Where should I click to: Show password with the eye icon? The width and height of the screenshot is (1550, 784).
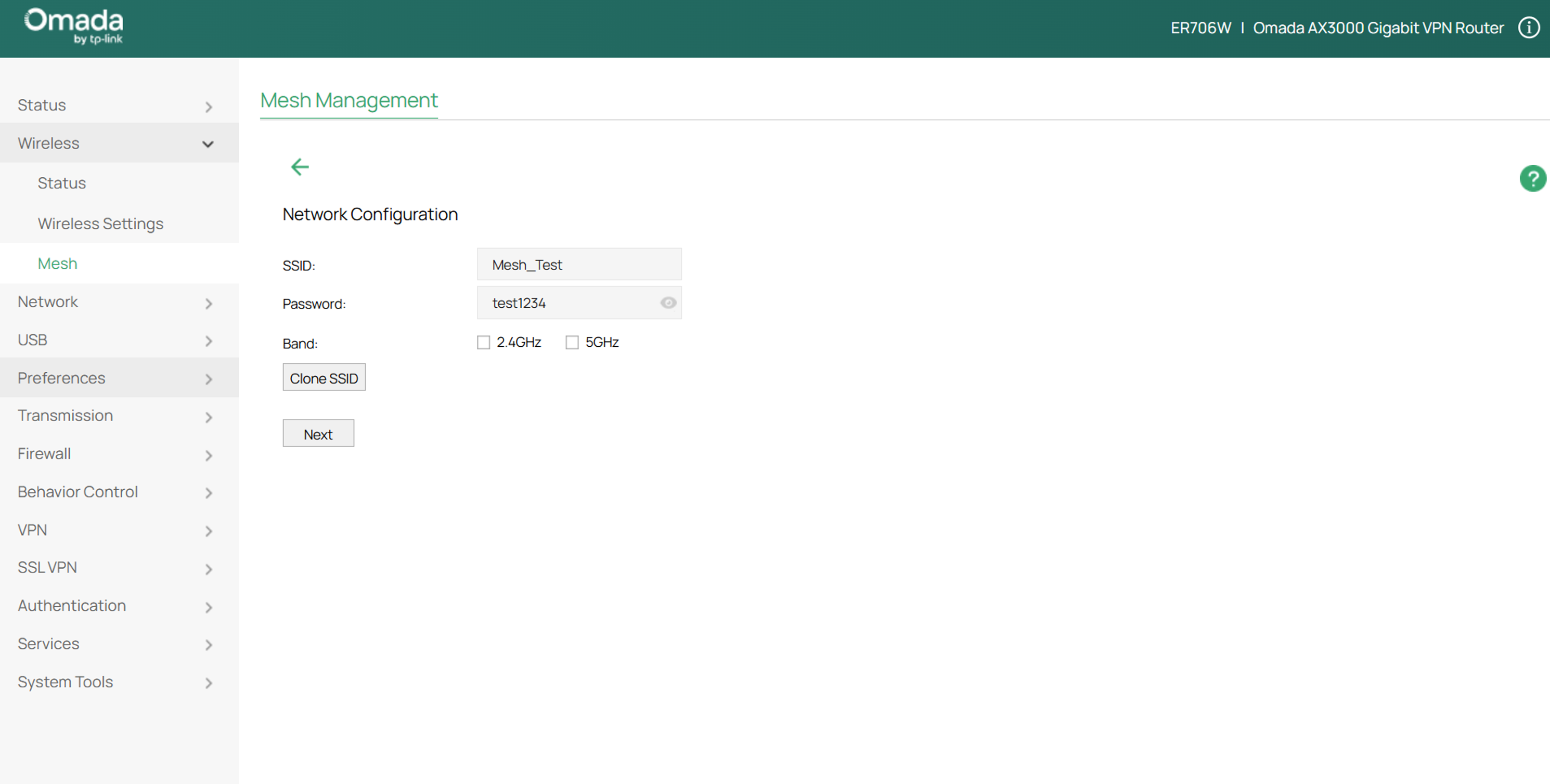pyautogui.click(x=668, y=303)
